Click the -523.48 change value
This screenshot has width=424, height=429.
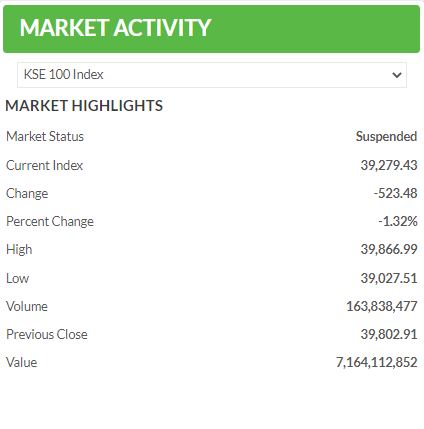[x=395, y=193]
